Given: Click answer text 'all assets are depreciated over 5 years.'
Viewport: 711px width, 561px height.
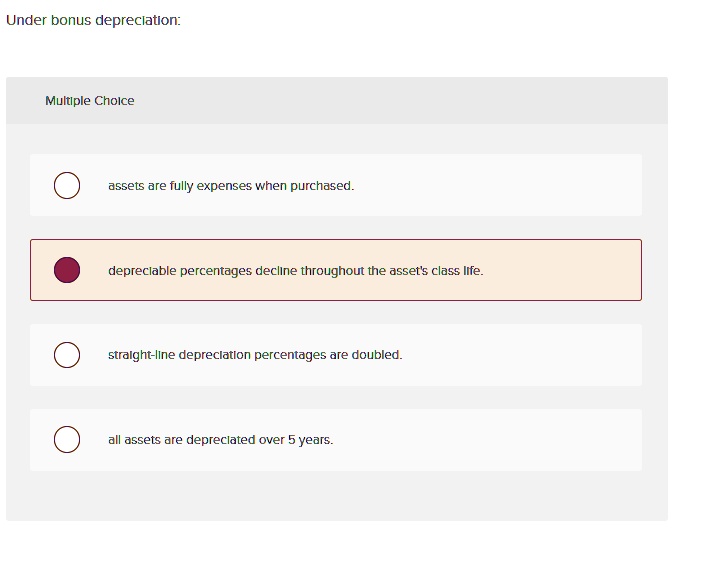Looking at the screenshot, I should pyautogui.click(x=220, y=440).
